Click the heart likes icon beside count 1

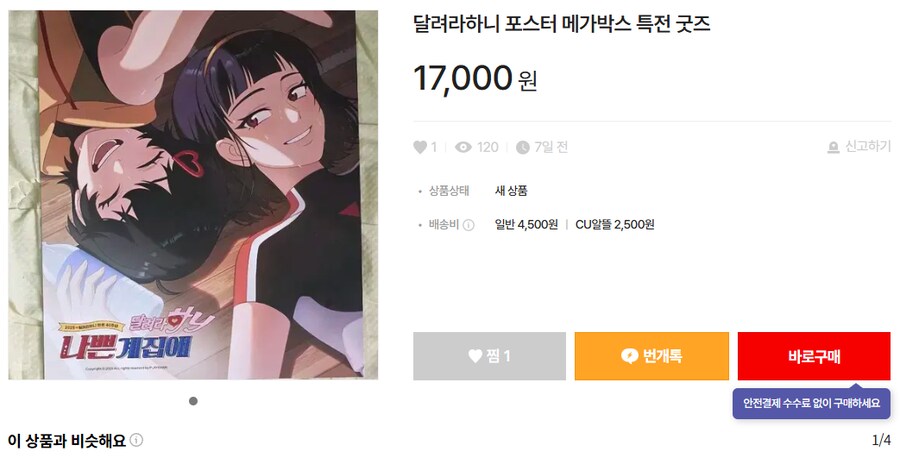[420, 148]
